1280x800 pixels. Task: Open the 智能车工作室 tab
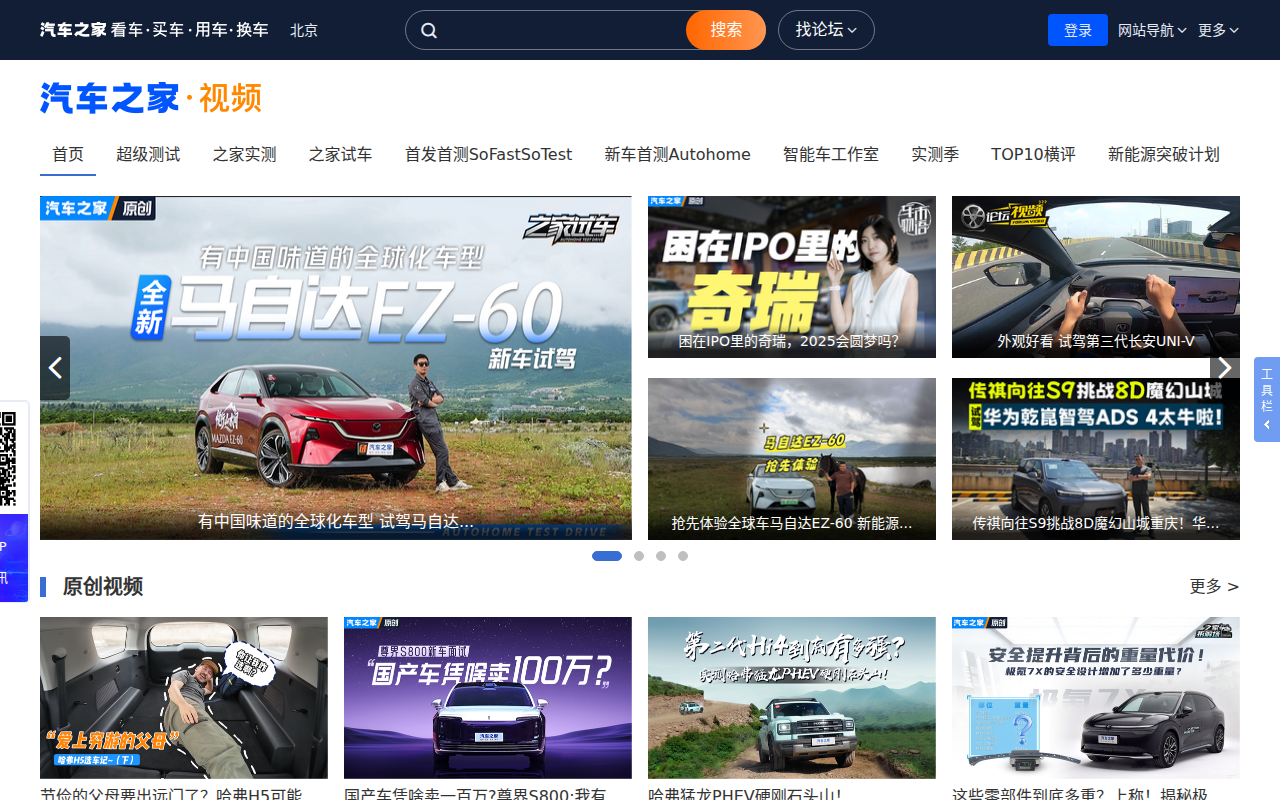pos(831,154)
